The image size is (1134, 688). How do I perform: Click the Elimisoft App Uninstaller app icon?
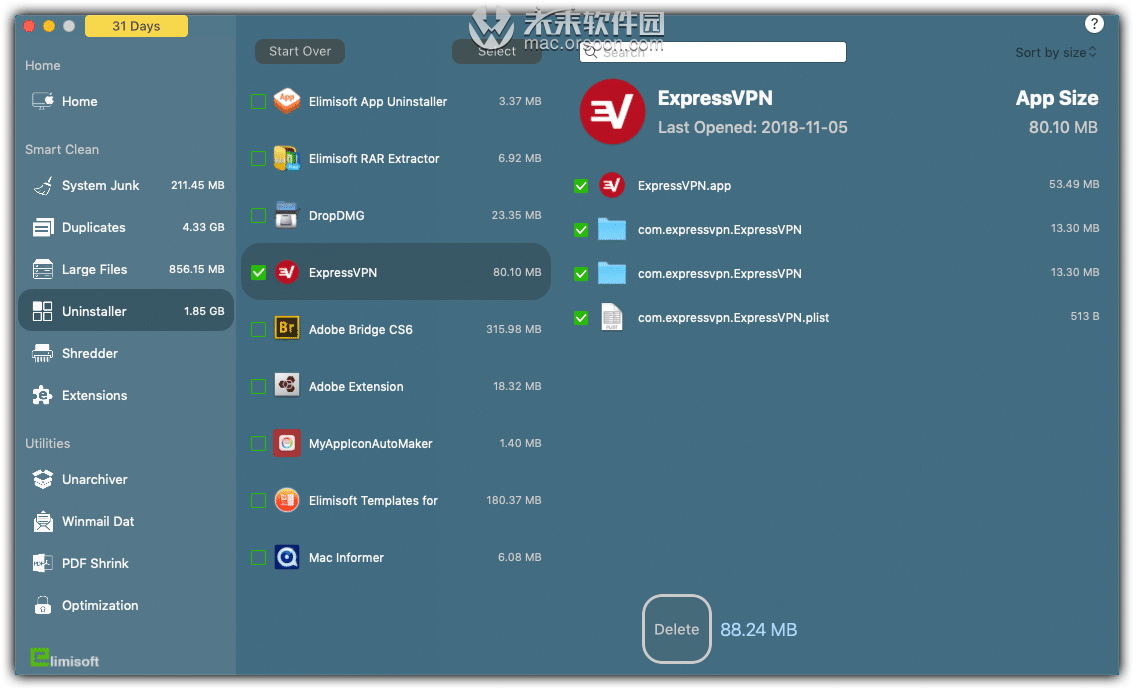(287, 101)
